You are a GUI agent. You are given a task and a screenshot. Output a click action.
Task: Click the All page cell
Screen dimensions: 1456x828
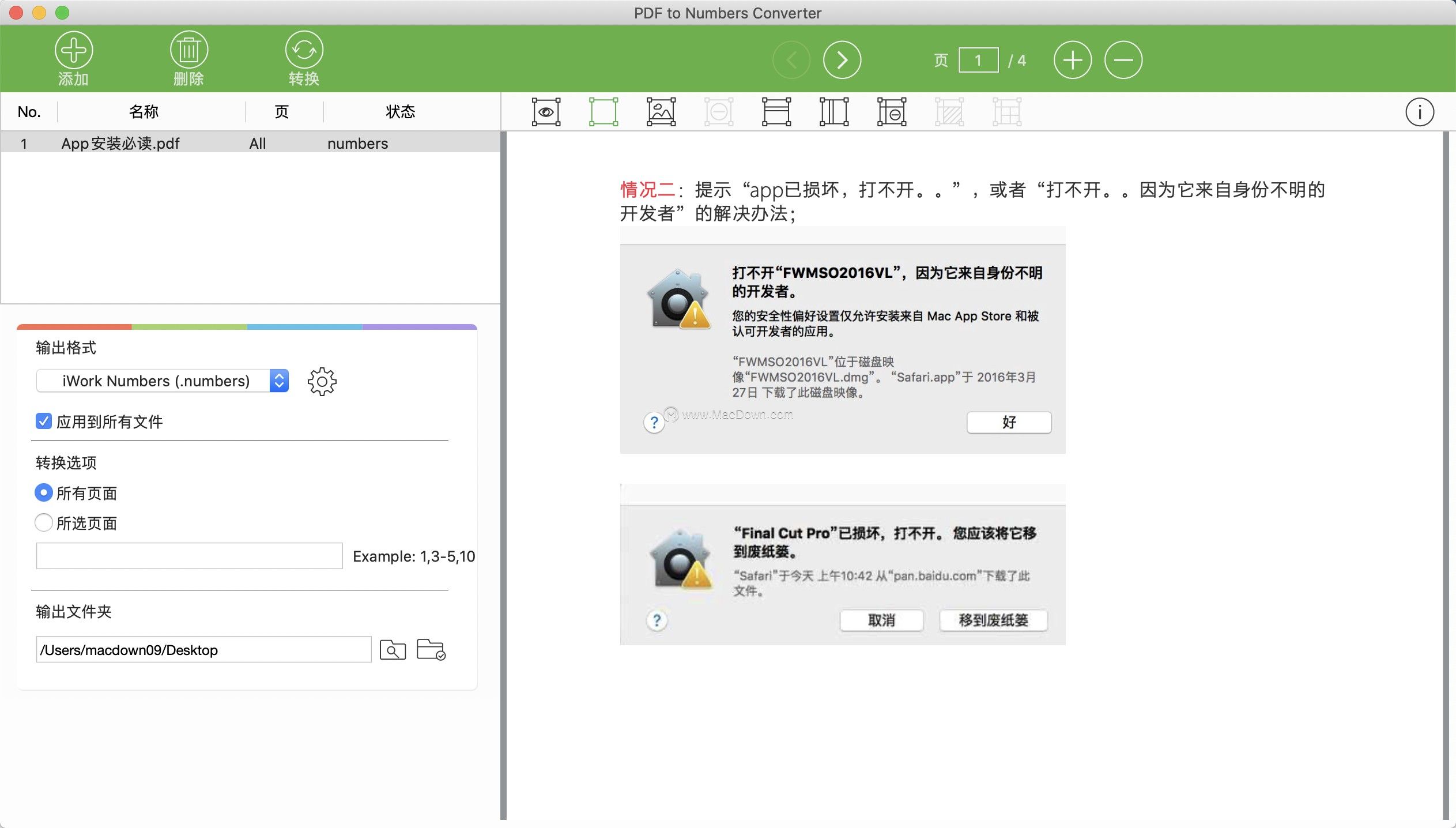point(257,143)
